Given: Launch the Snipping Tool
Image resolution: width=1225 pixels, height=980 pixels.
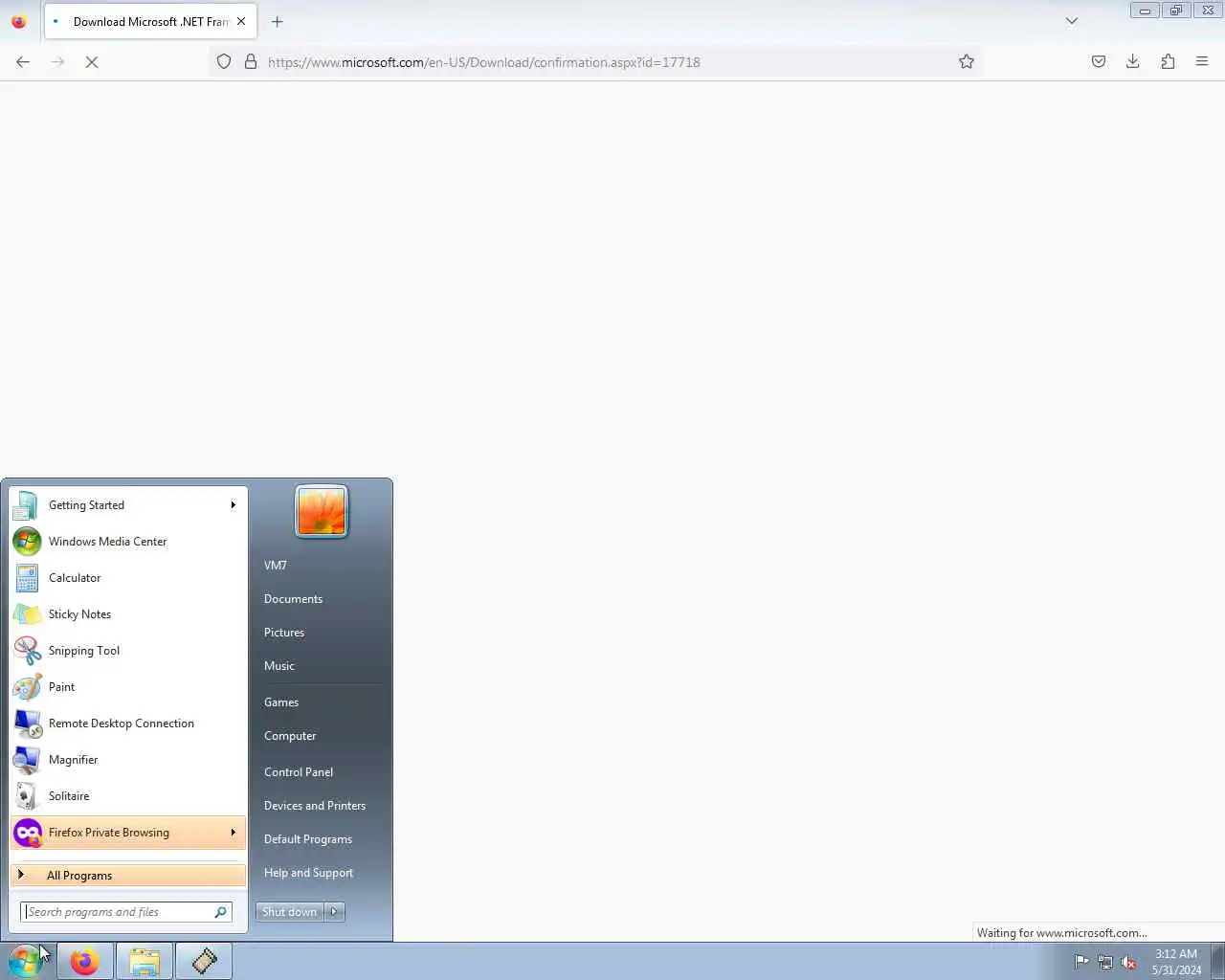Looking at the screenshot, I should click(x=128, y=651).
